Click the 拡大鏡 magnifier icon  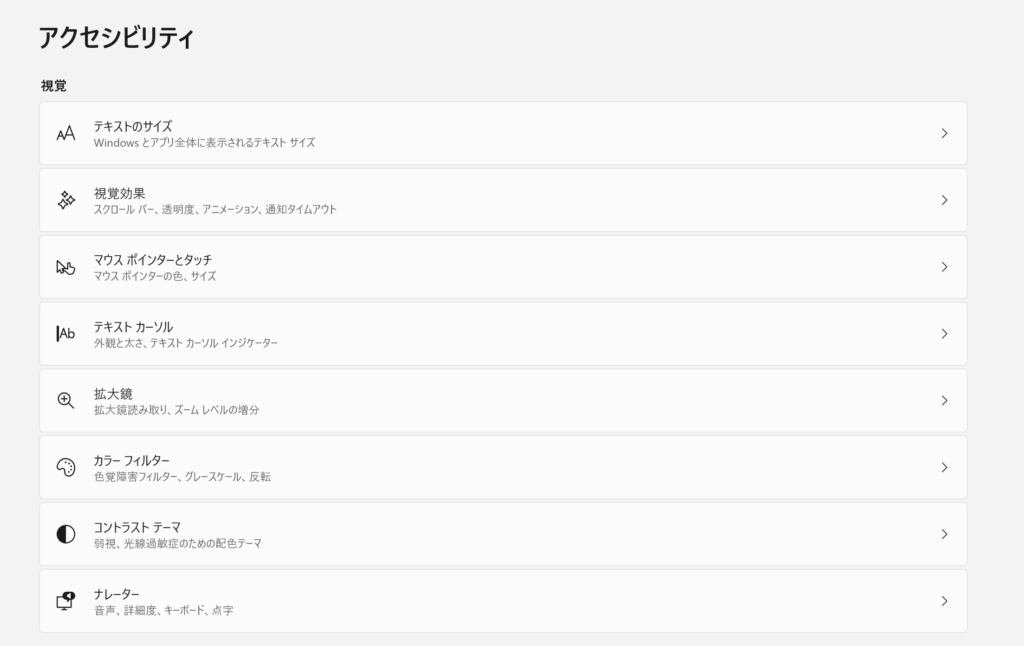66,400
